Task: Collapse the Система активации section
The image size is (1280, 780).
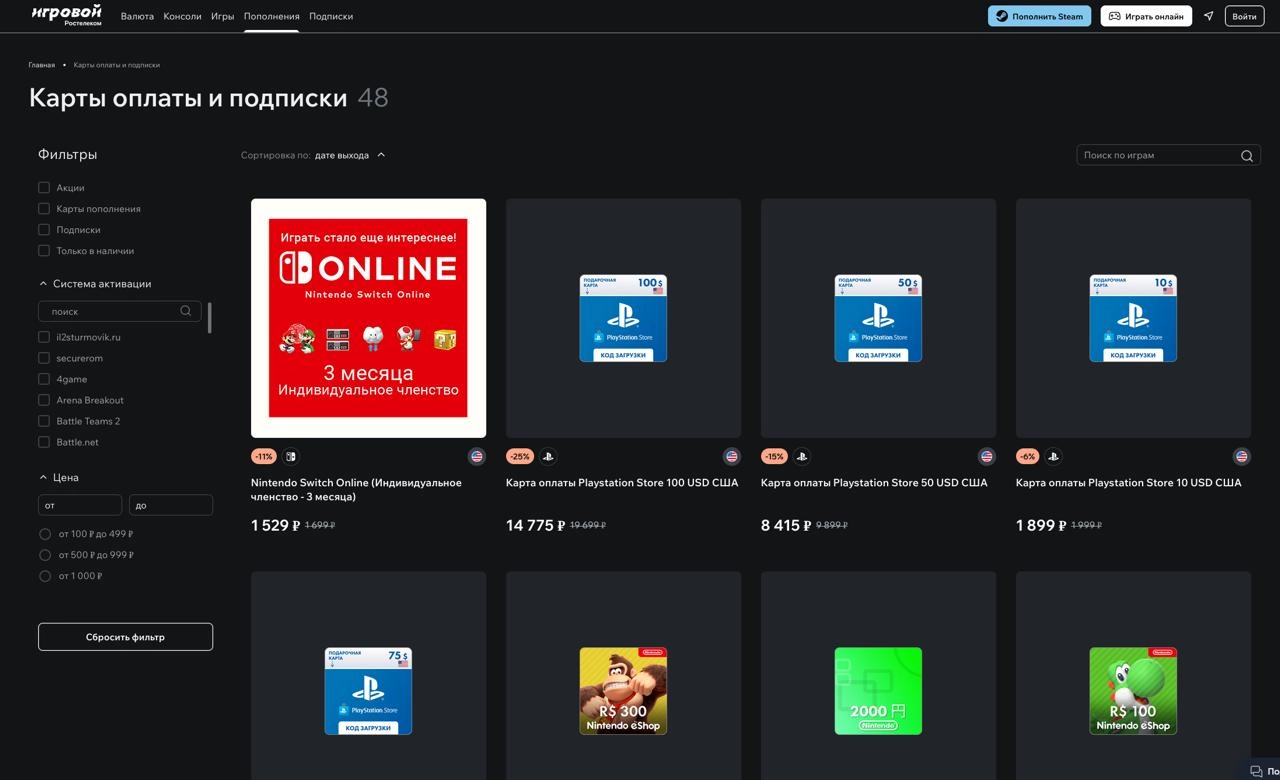Action: pyautogui.click(x=95, y=284)
